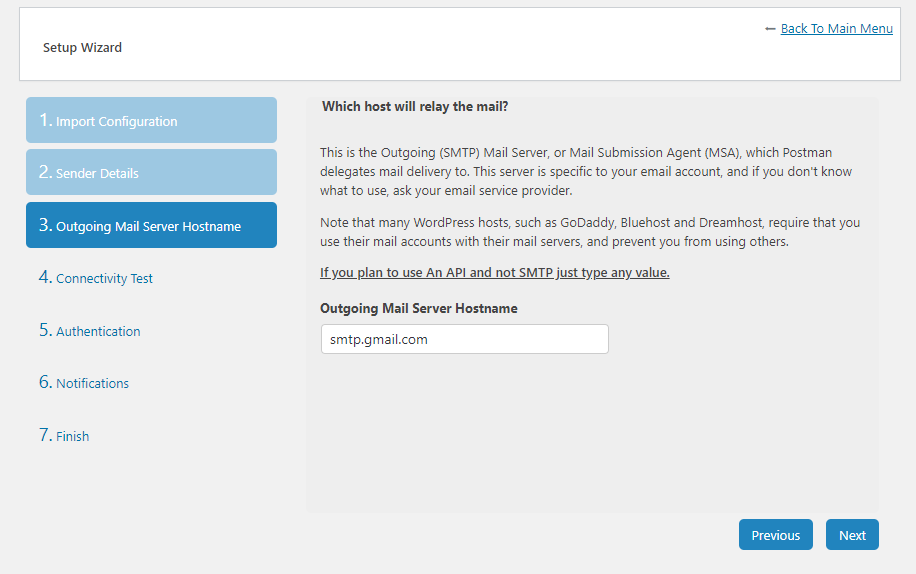916x574 pixels.
Task: Click the note about GoDaddy, Bluehost and Dreamhost
Action: (589, 231)
